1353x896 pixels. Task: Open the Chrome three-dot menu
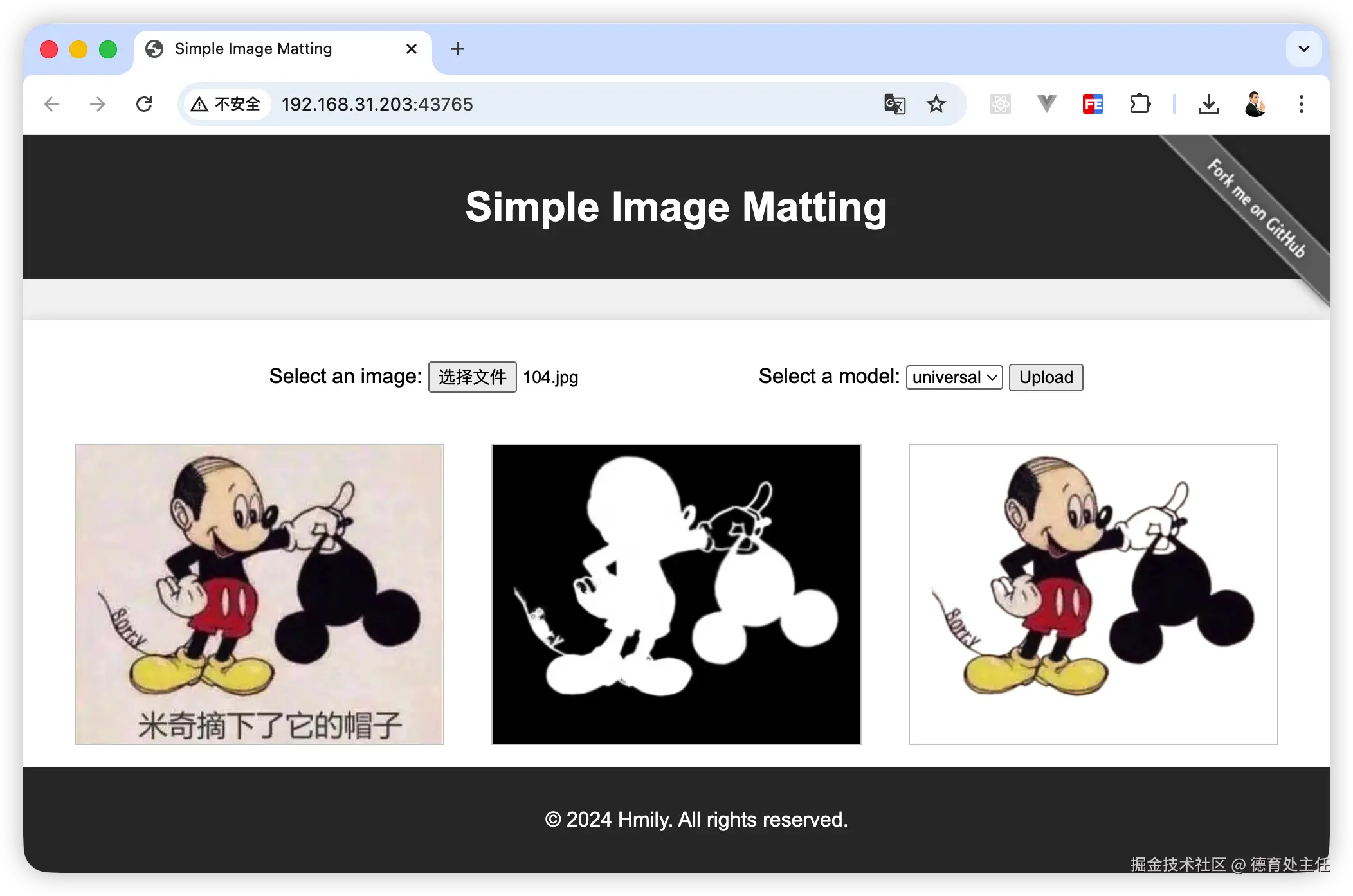click(1302, 104)
